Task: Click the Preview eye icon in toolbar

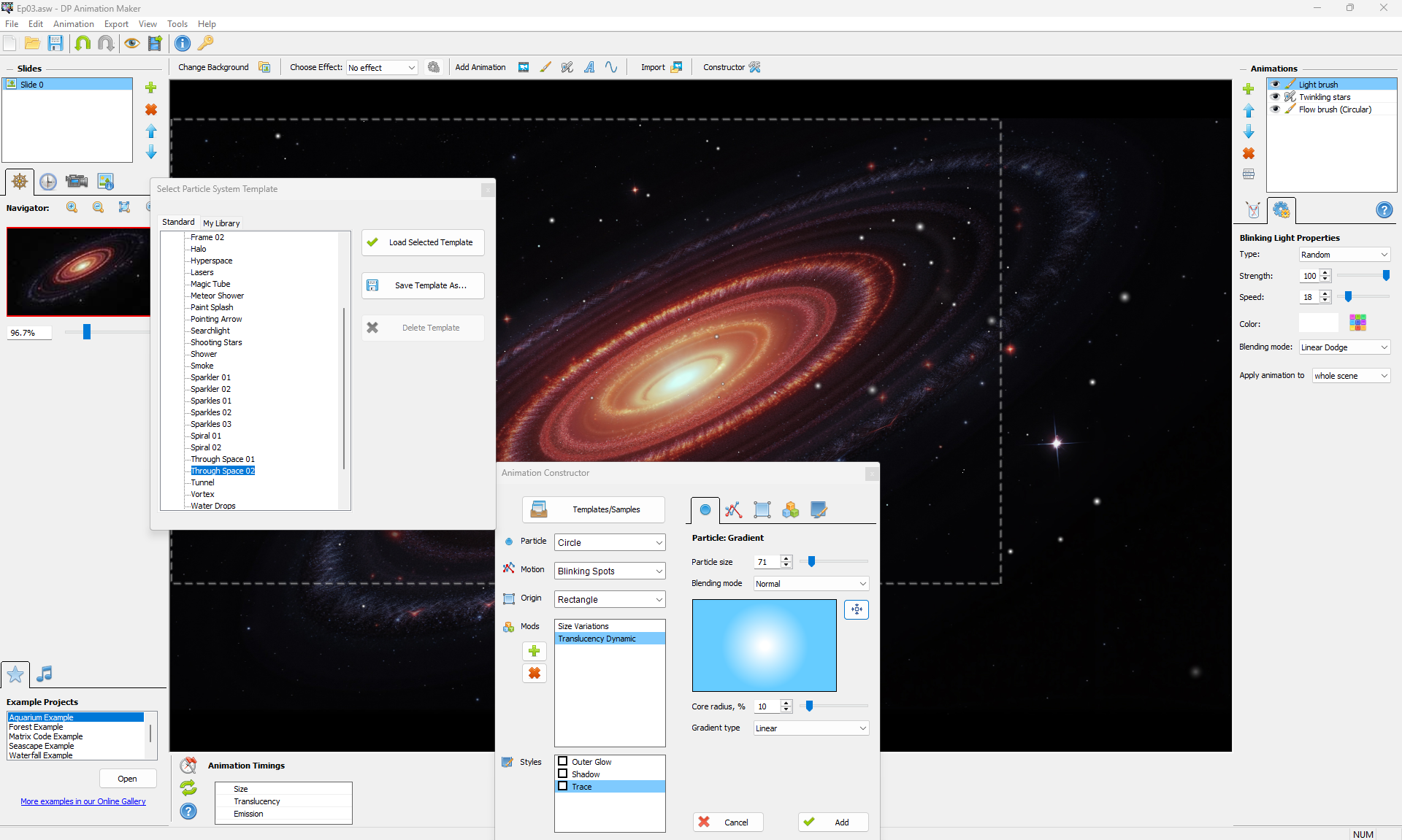Action: [131, 43]
